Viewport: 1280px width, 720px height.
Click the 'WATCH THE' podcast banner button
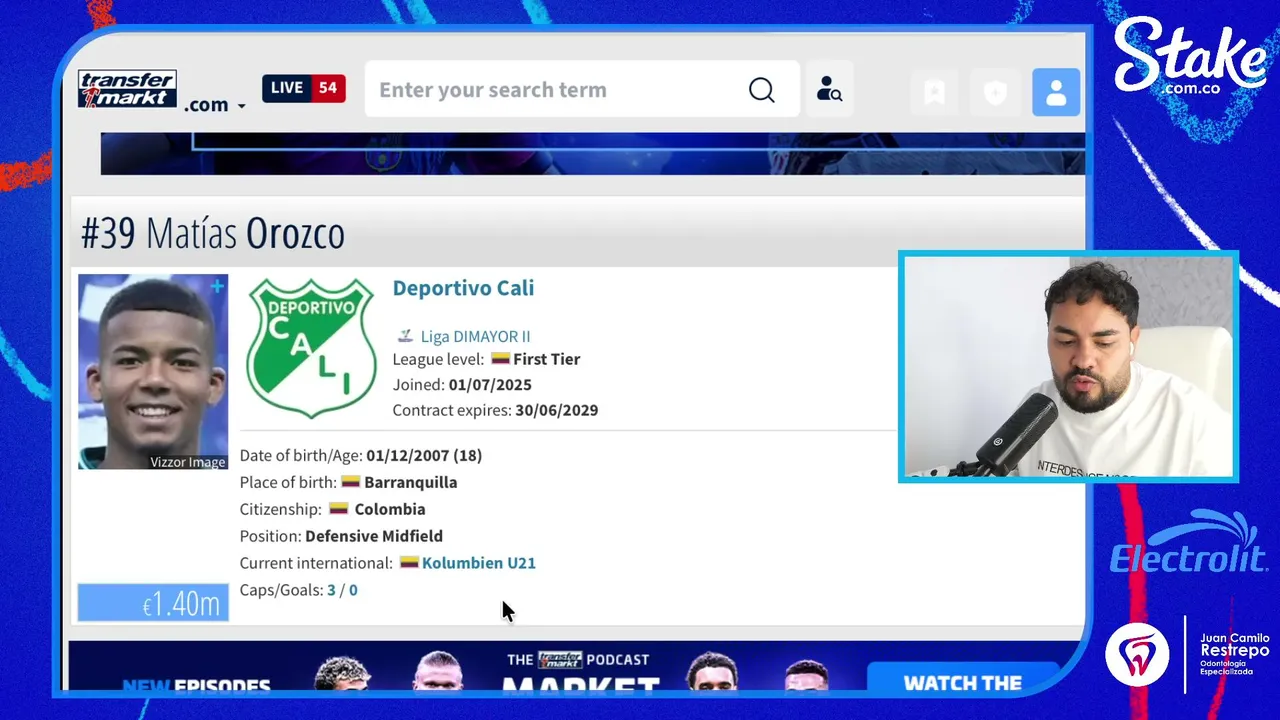click(x=962, y=682)
